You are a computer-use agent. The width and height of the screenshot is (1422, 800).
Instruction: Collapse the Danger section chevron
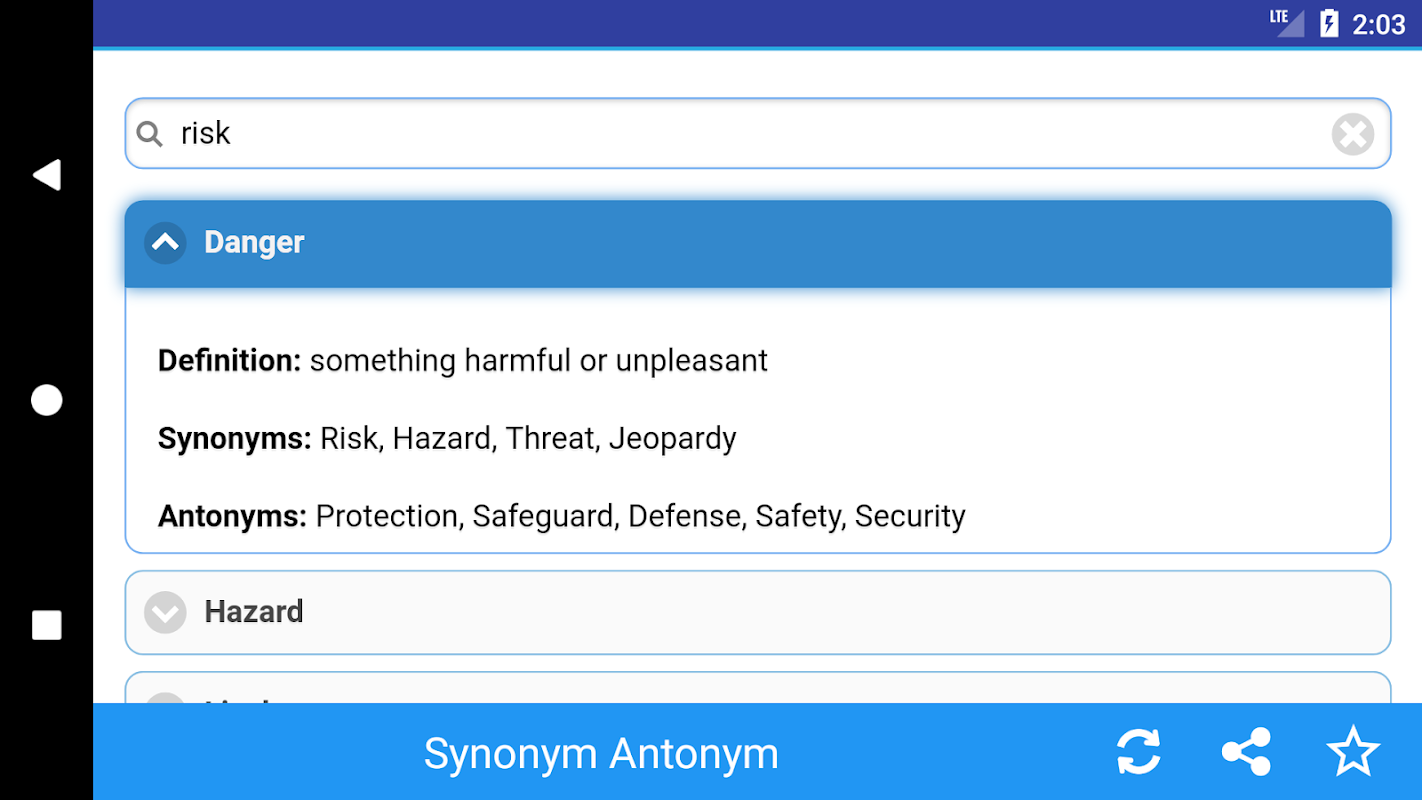pos(165,243)
